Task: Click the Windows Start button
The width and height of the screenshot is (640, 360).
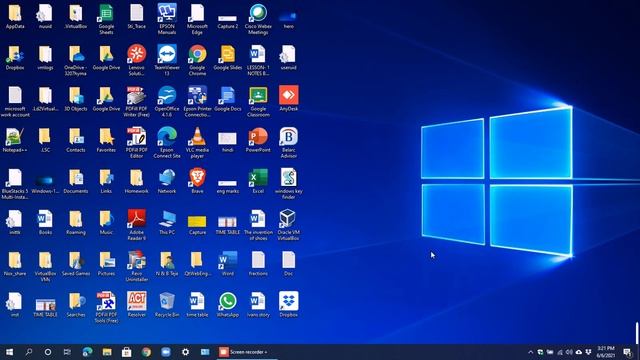Action: coord(9,352)
